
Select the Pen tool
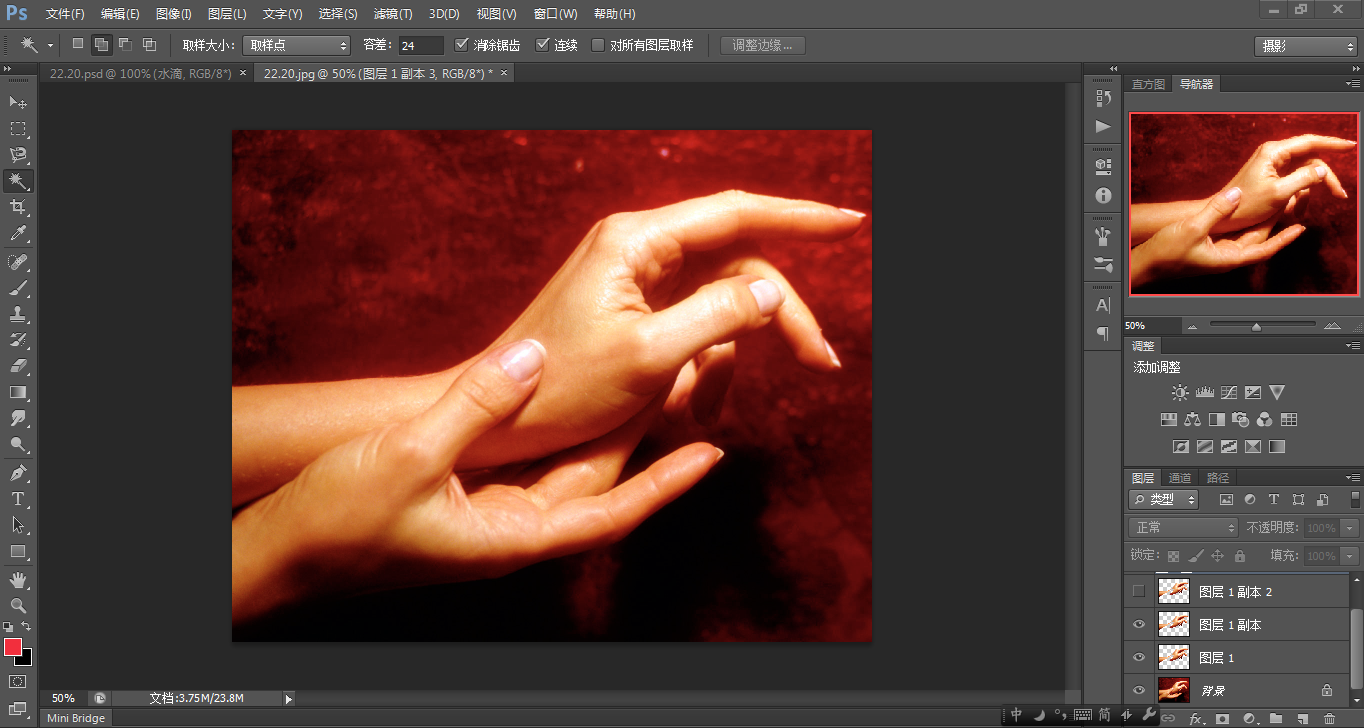pos(18,472)
